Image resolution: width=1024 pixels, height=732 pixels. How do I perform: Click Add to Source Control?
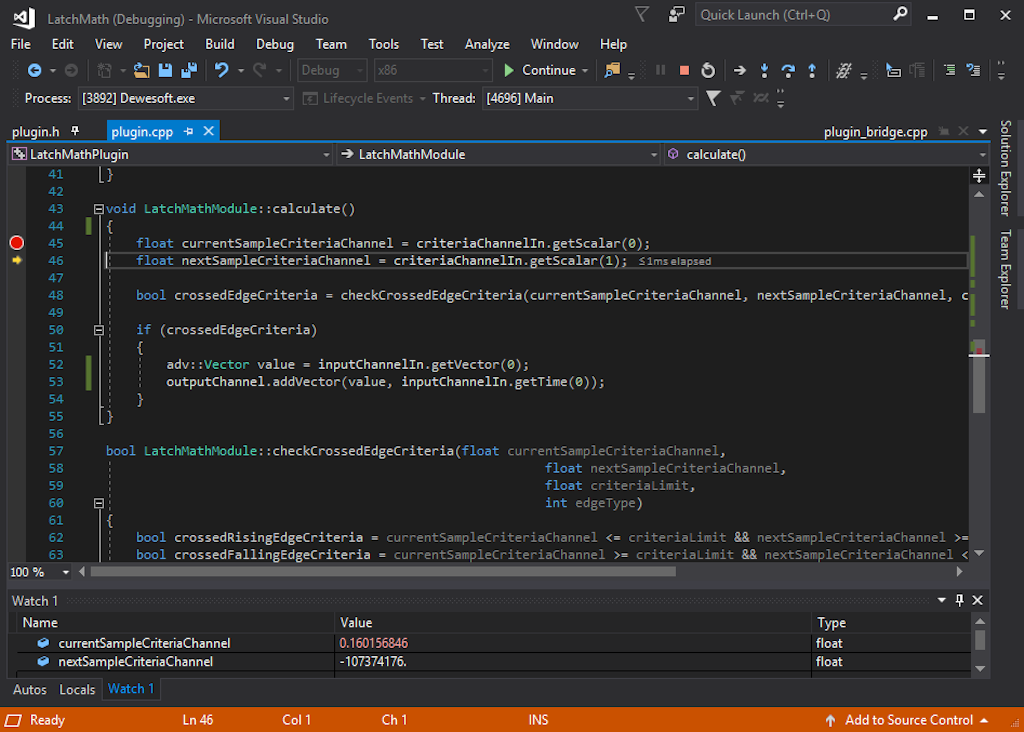(x=908, y=720)
